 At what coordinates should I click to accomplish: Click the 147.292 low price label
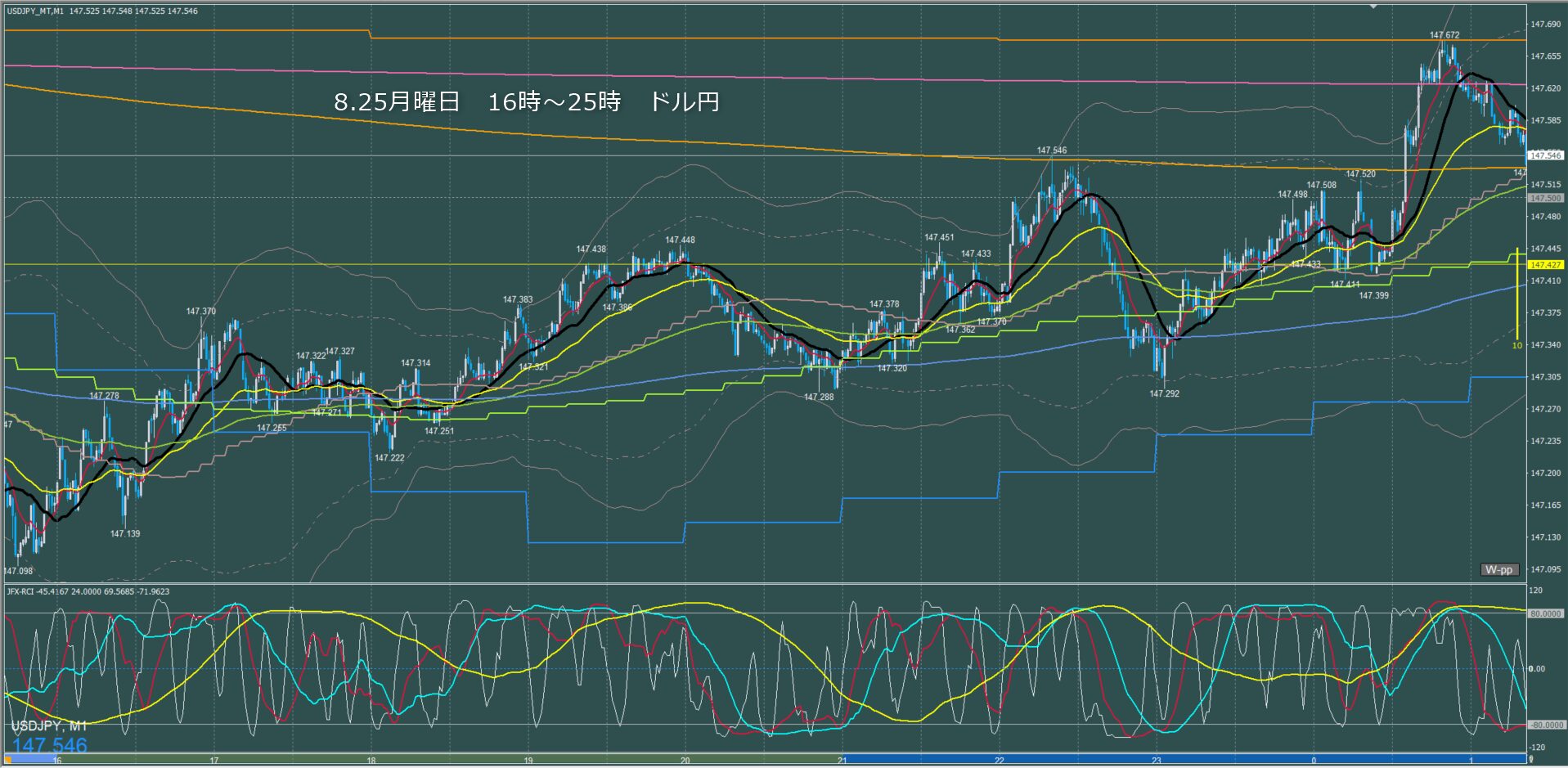click(1164, 393)
